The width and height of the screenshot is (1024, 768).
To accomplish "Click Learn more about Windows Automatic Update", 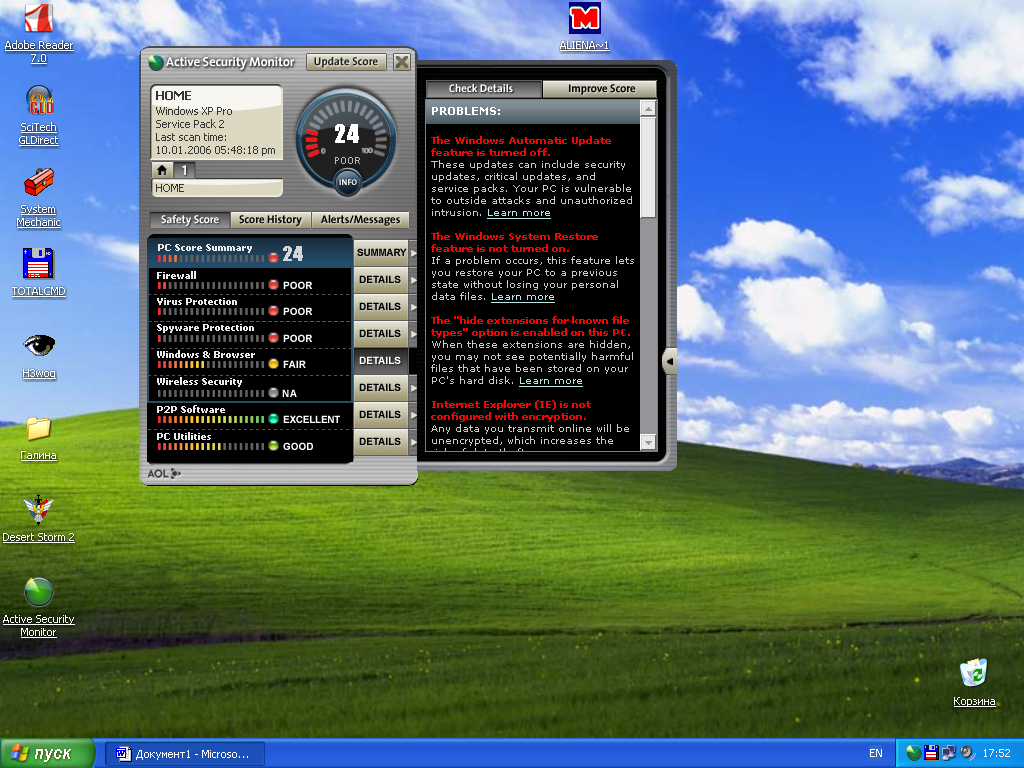I will click(519, 213).
